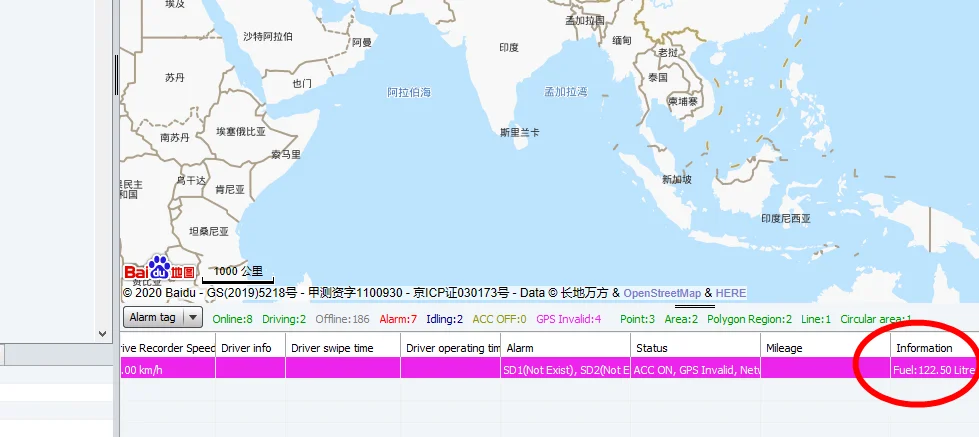Click the Point:3 counter
979x437 pixels.
[637, 319]
